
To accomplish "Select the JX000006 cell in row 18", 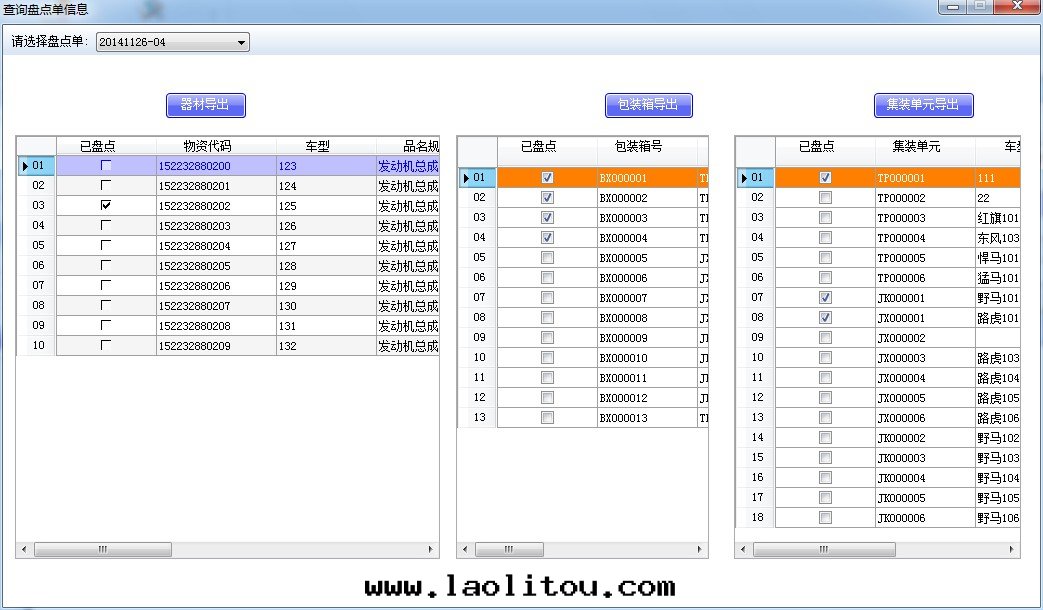I will 925,517.
